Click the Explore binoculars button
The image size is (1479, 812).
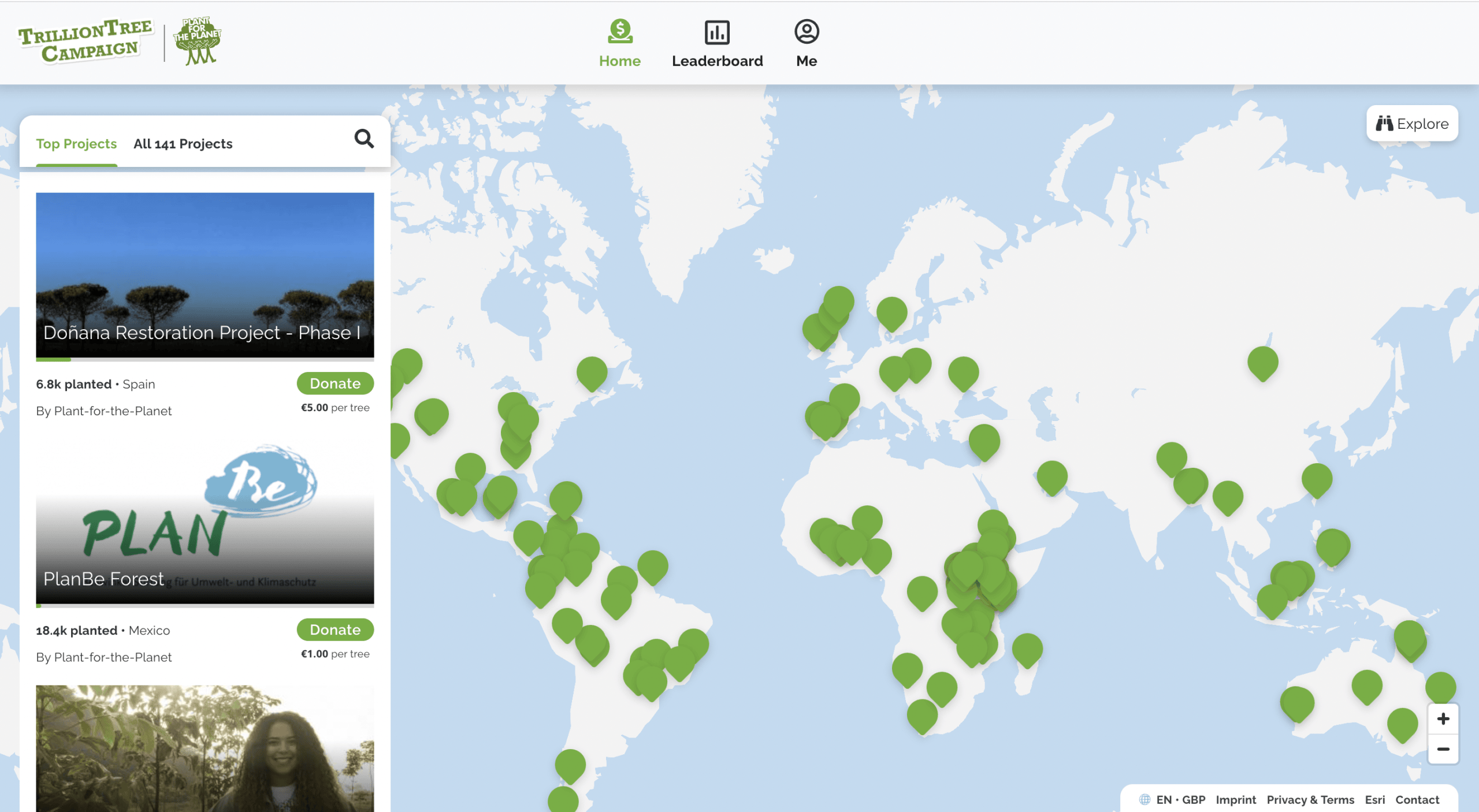pos(1412,124)
